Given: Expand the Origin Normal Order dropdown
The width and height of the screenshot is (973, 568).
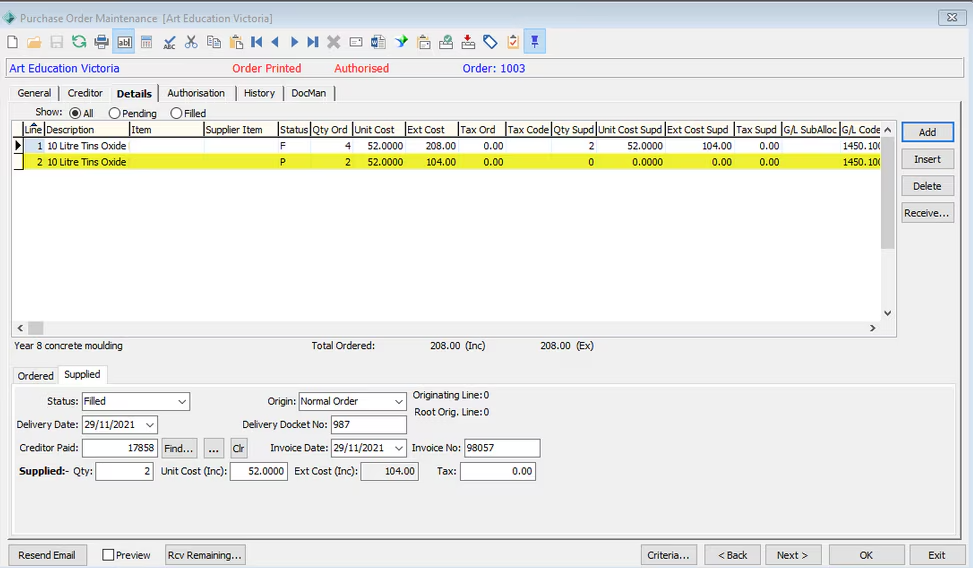Looking at the screenshot, I should [x=397, y=401].
